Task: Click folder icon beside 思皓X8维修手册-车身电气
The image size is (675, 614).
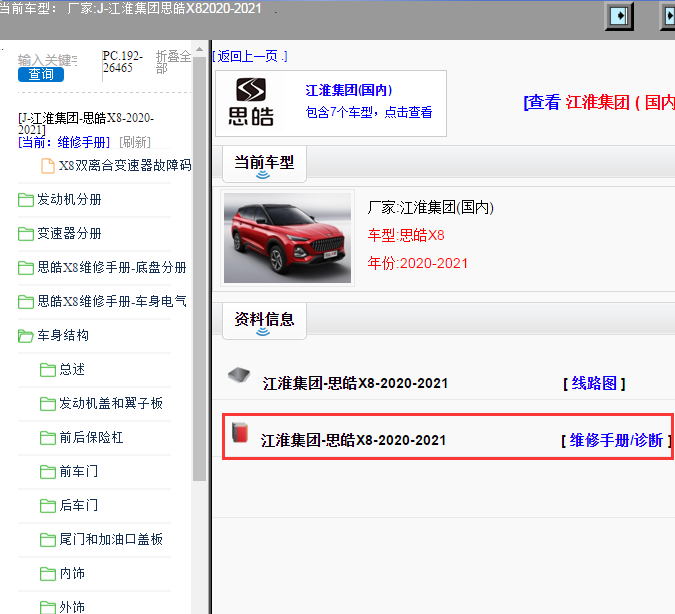Action: (26, 302)
